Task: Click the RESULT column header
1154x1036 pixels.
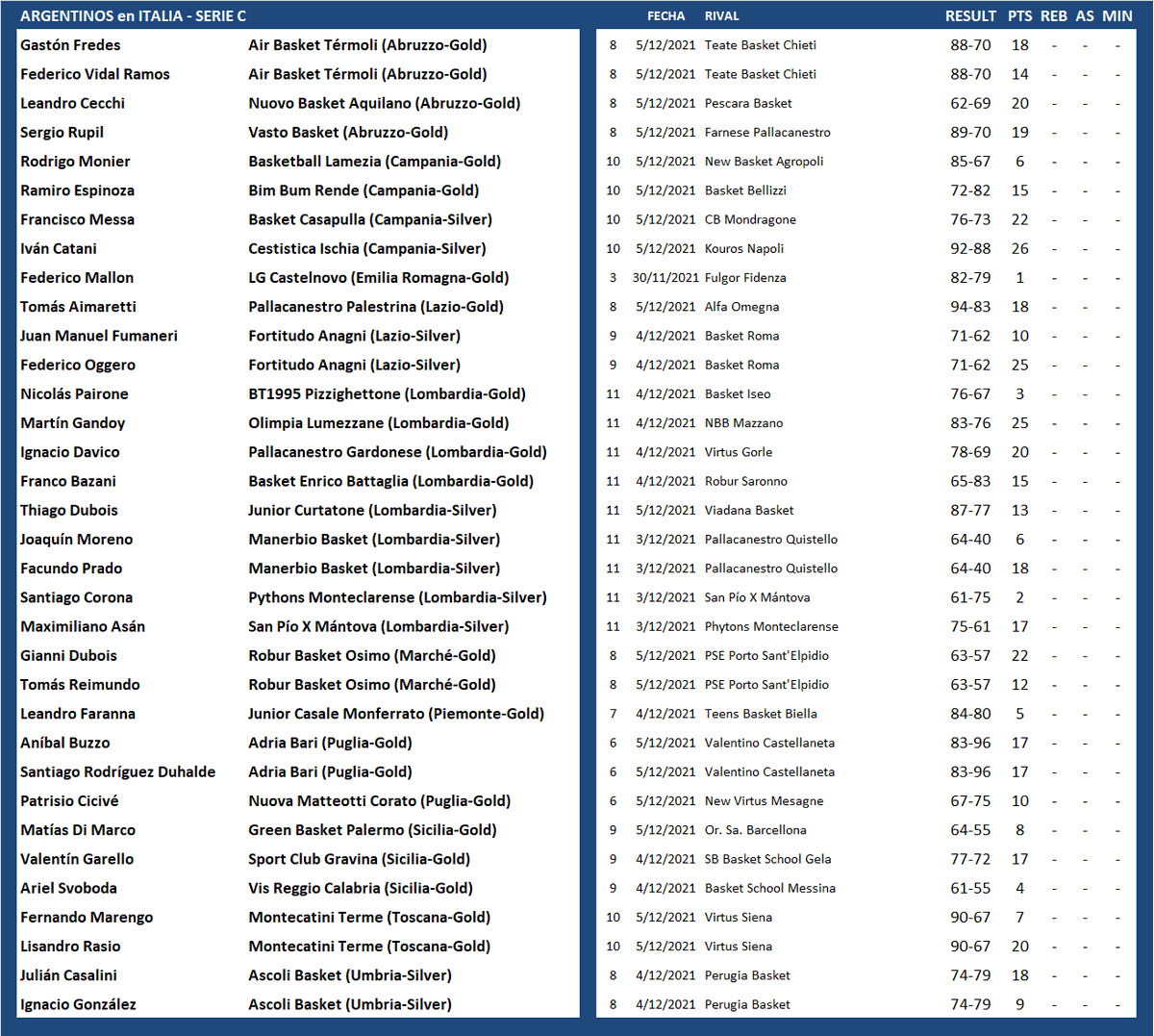Action: 970,15
